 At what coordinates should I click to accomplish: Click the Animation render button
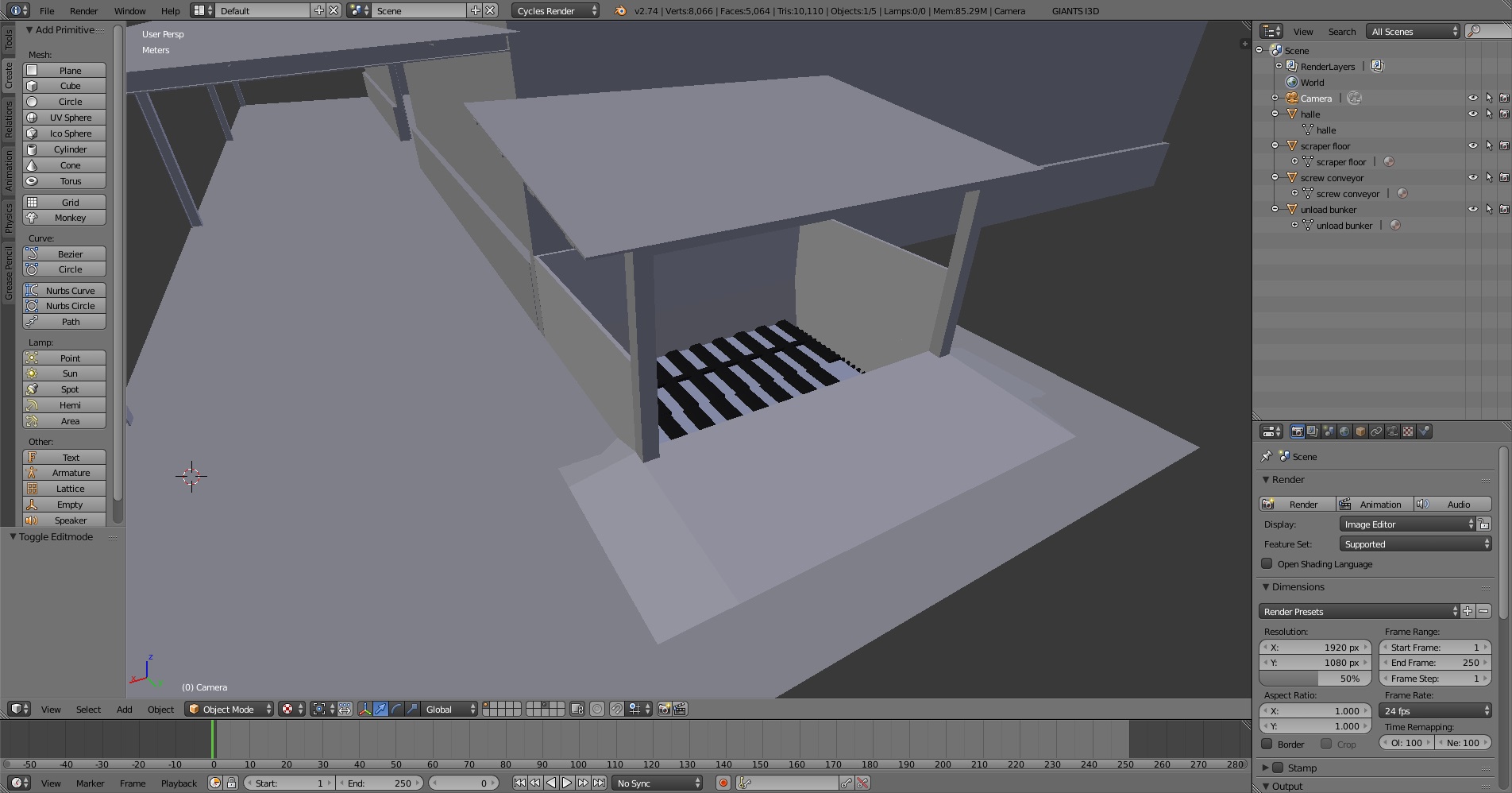pyautogui.click(x=1374, y=504)
